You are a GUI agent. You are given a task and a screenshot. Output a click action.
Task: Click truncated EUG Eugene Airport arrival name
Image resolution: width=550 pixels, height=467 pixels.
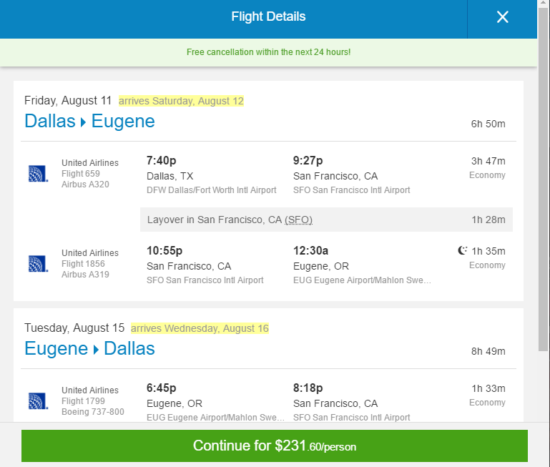(362, 280)
